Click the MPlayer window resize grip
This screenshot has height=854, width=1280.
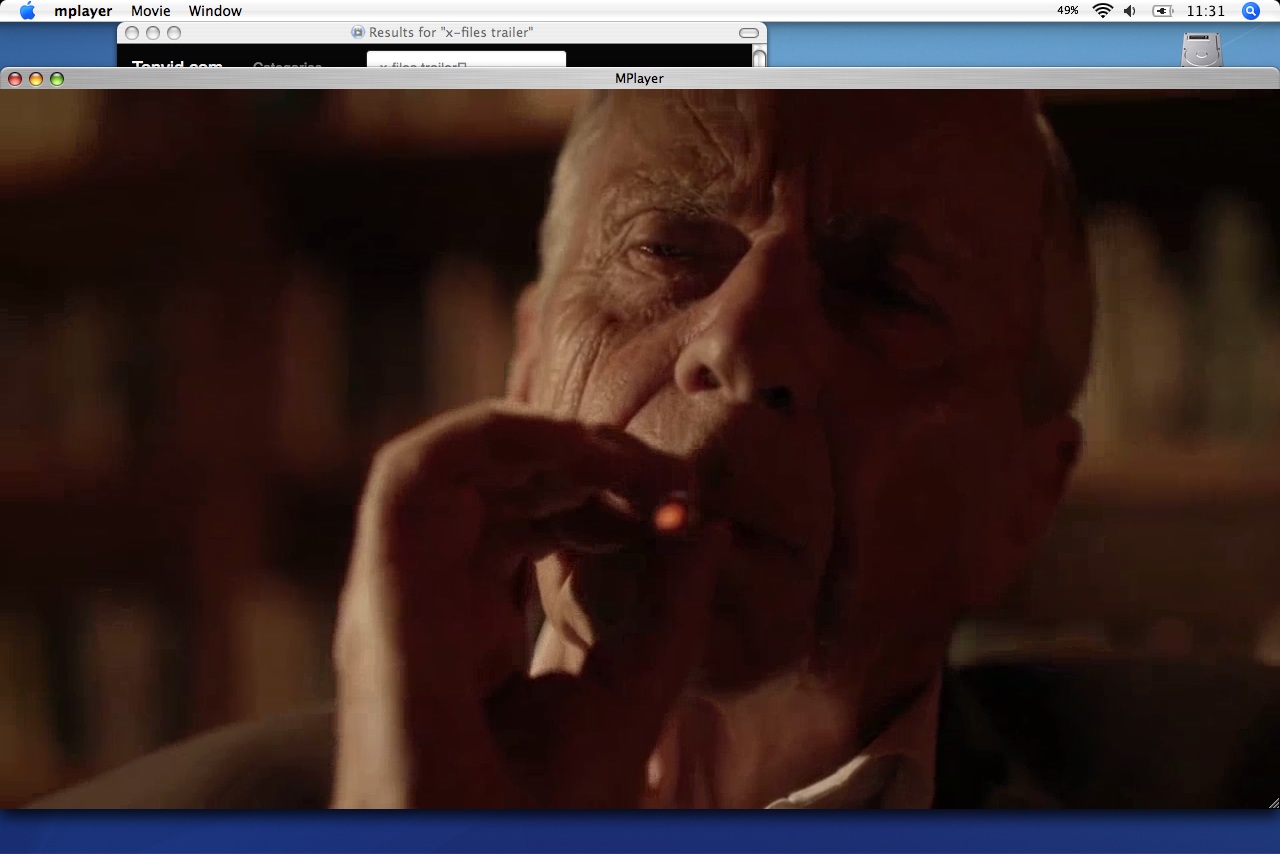click(x=1273, y=802)
